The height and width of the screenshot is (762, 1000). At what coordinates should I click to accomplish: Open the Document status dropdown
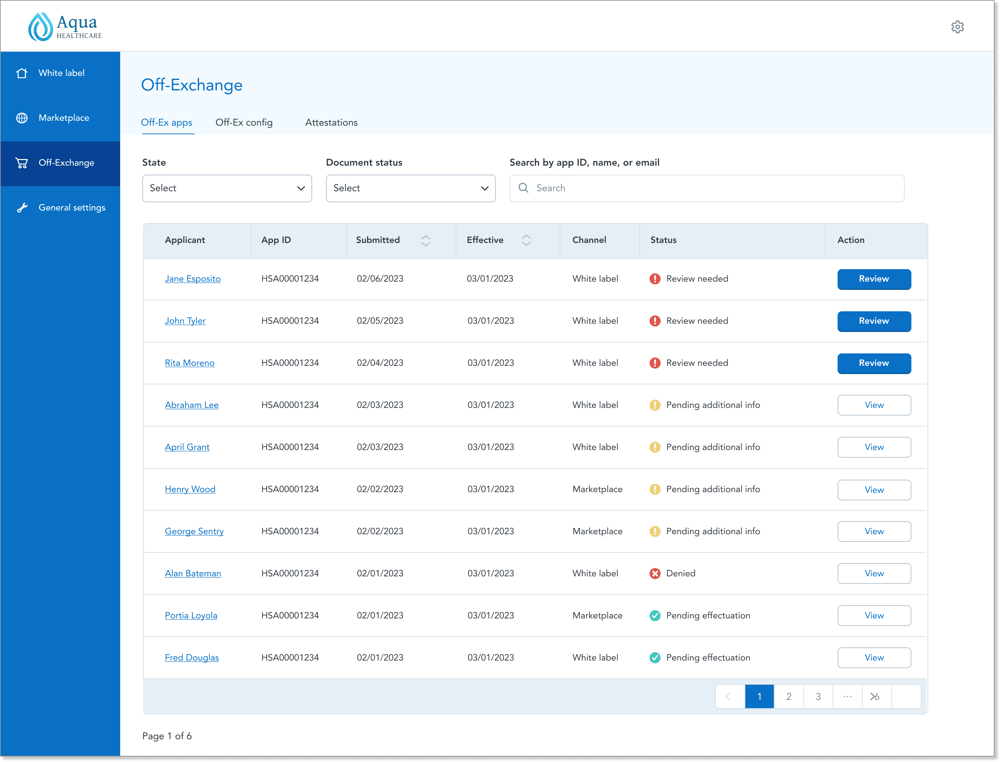click(411, 188)
